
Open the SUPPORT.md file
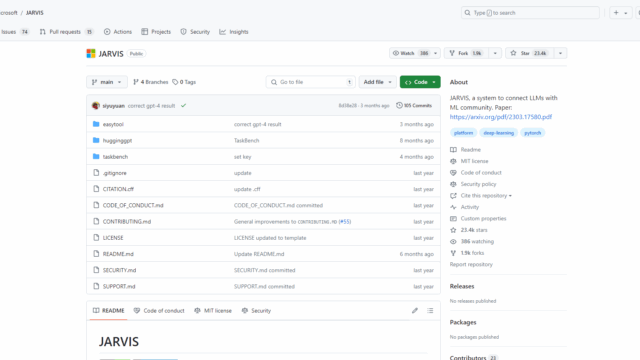(x=119, y=287)
